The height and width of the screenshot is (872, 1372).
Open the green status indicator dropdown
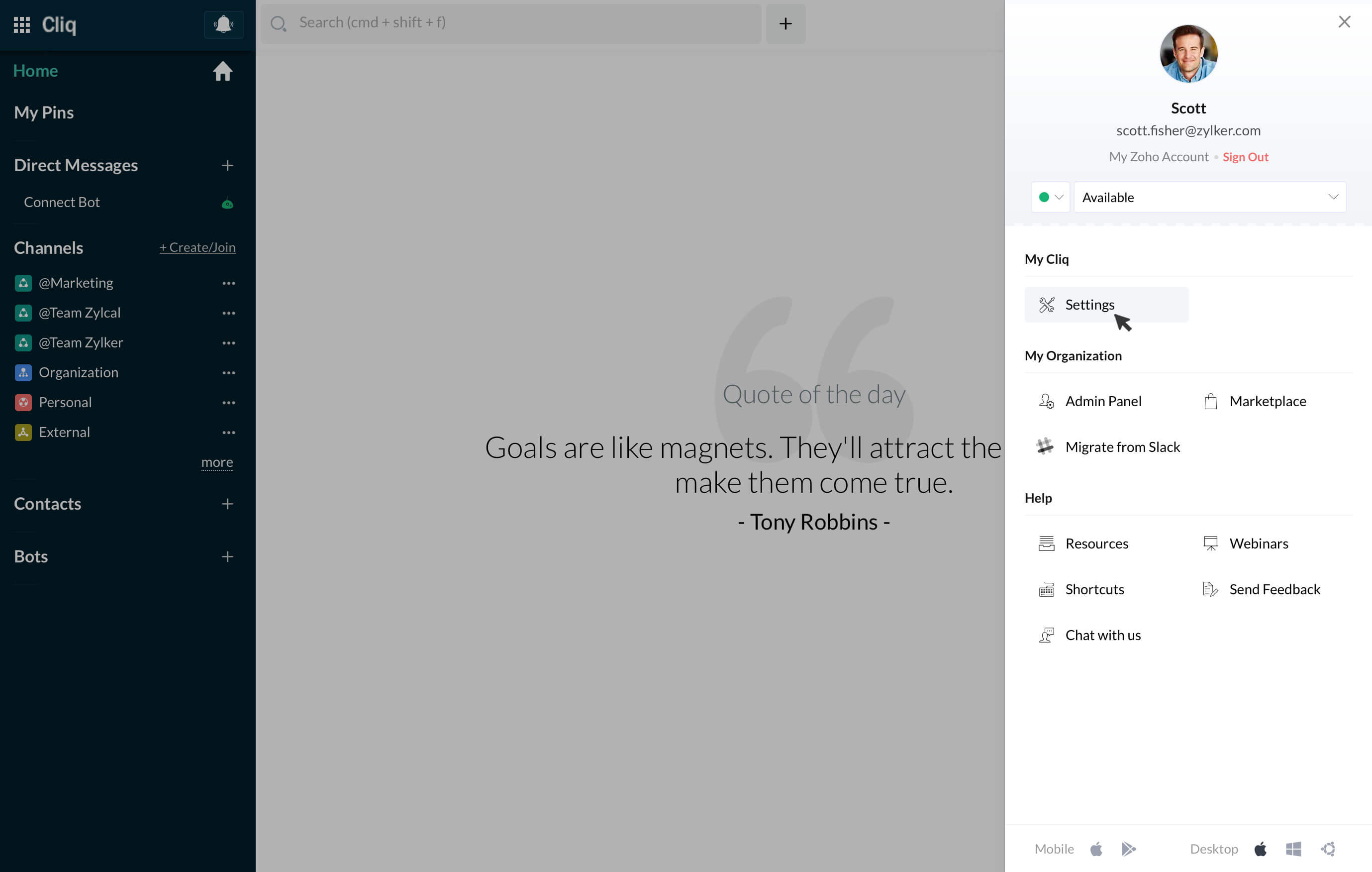pyautogui.click(x=1051, y=197)
